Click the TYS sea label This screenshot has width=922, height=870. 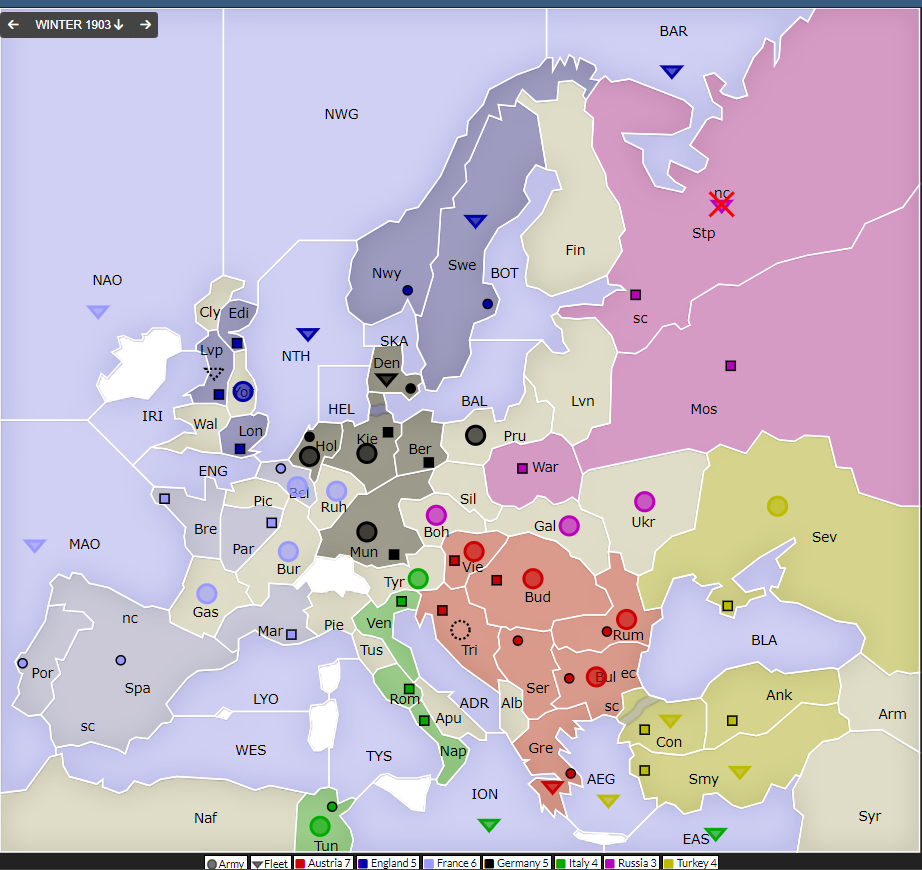click(379, 755)
